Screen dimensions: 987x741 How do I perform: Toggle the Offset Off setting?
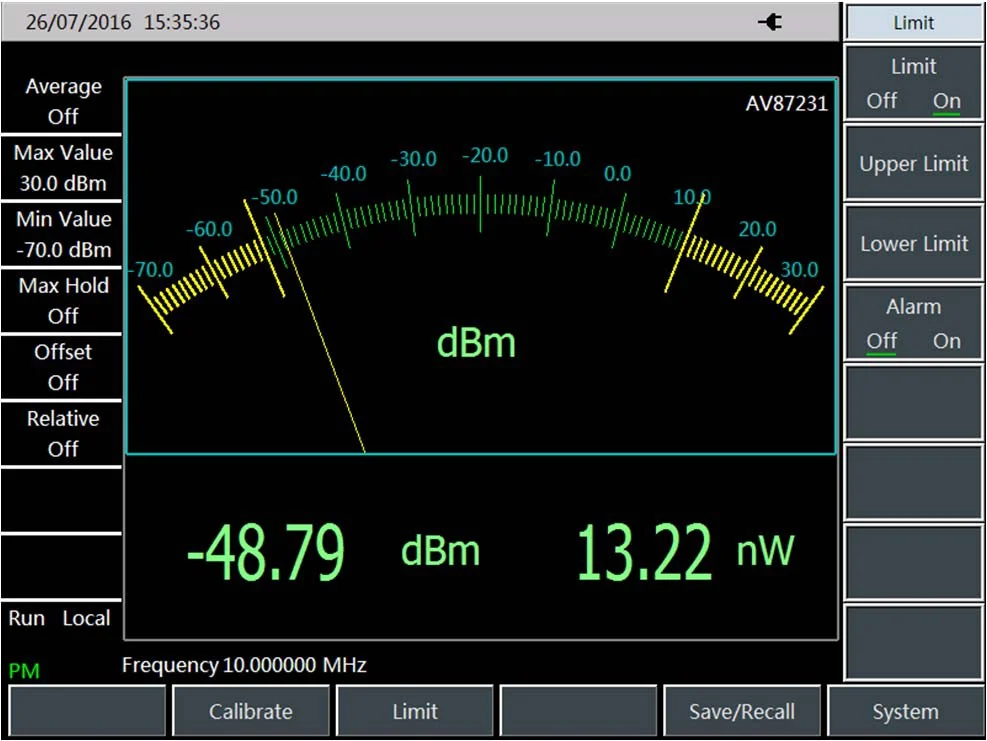62,367
